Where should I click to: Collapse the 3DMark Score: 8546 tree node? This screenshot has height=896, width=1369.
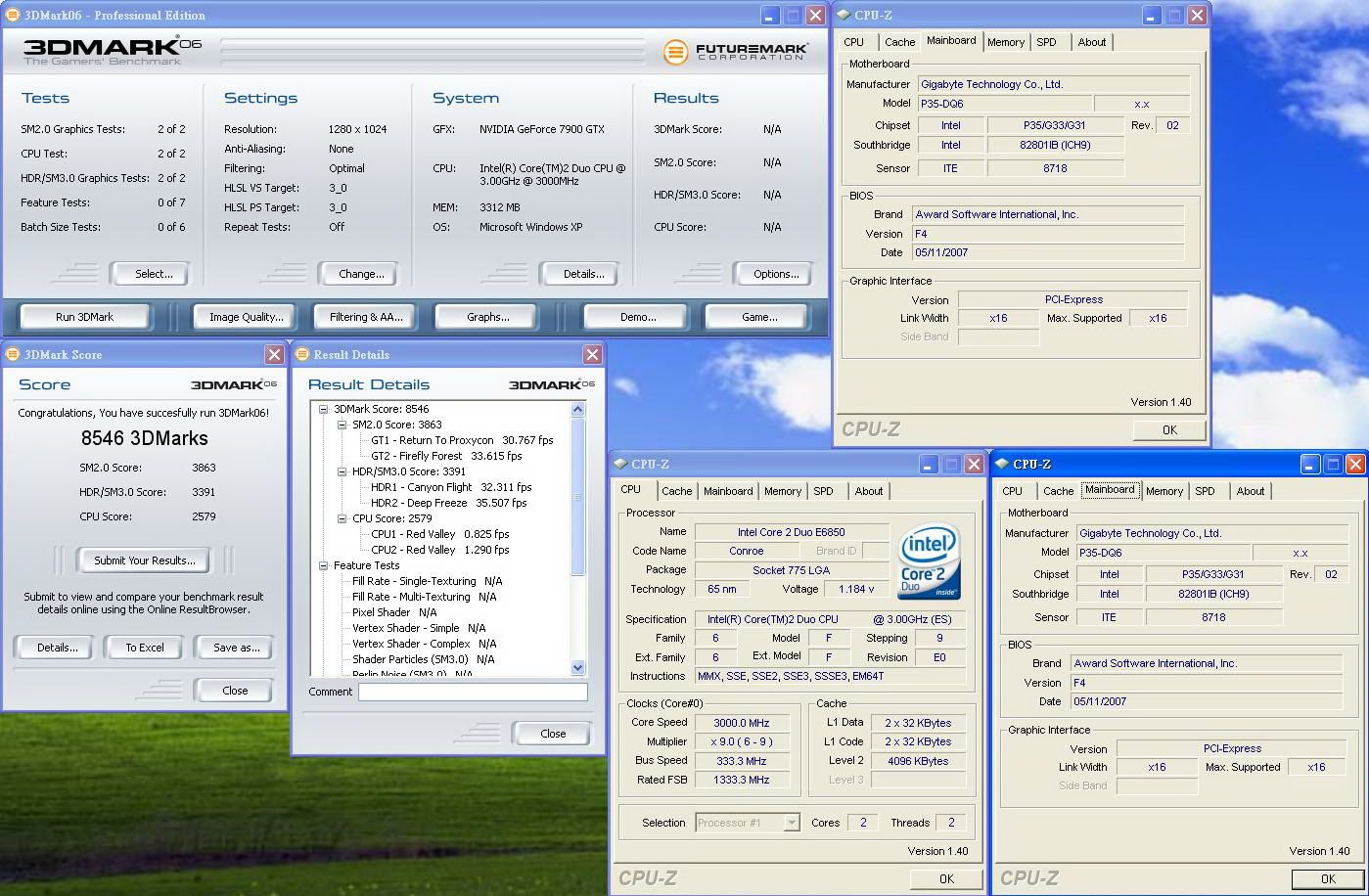point(324,409)
